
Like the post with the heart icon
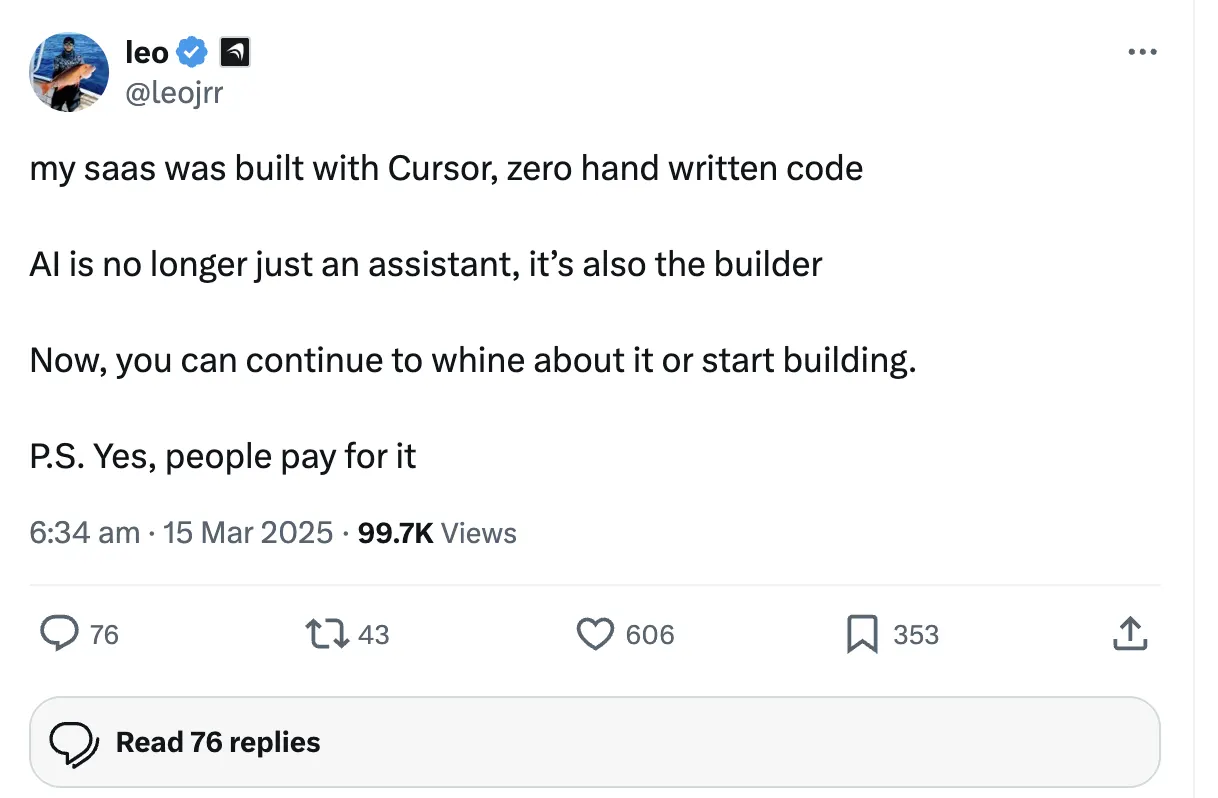tap(596, 634)
